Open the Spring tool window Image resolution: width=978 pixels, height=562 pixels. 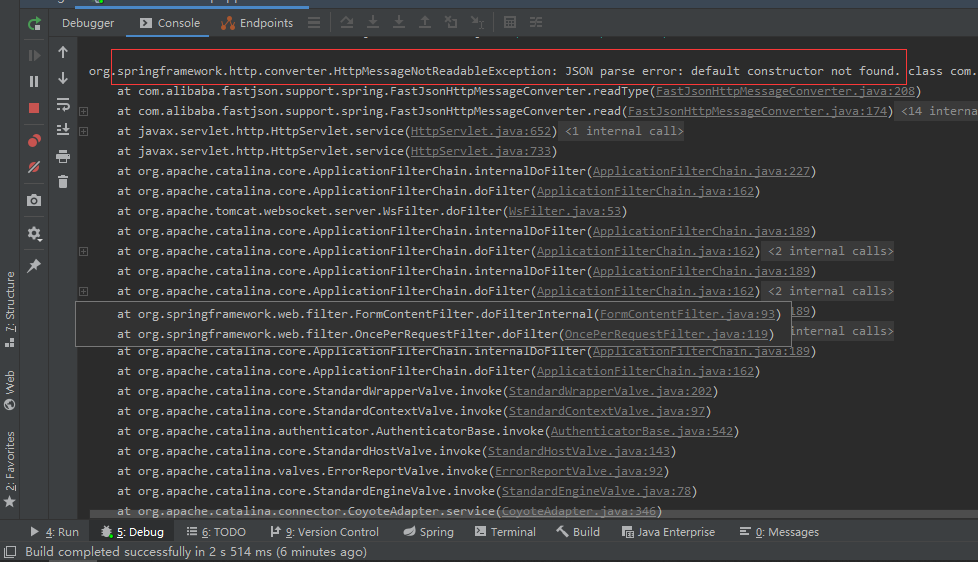[x=428, y=532]
